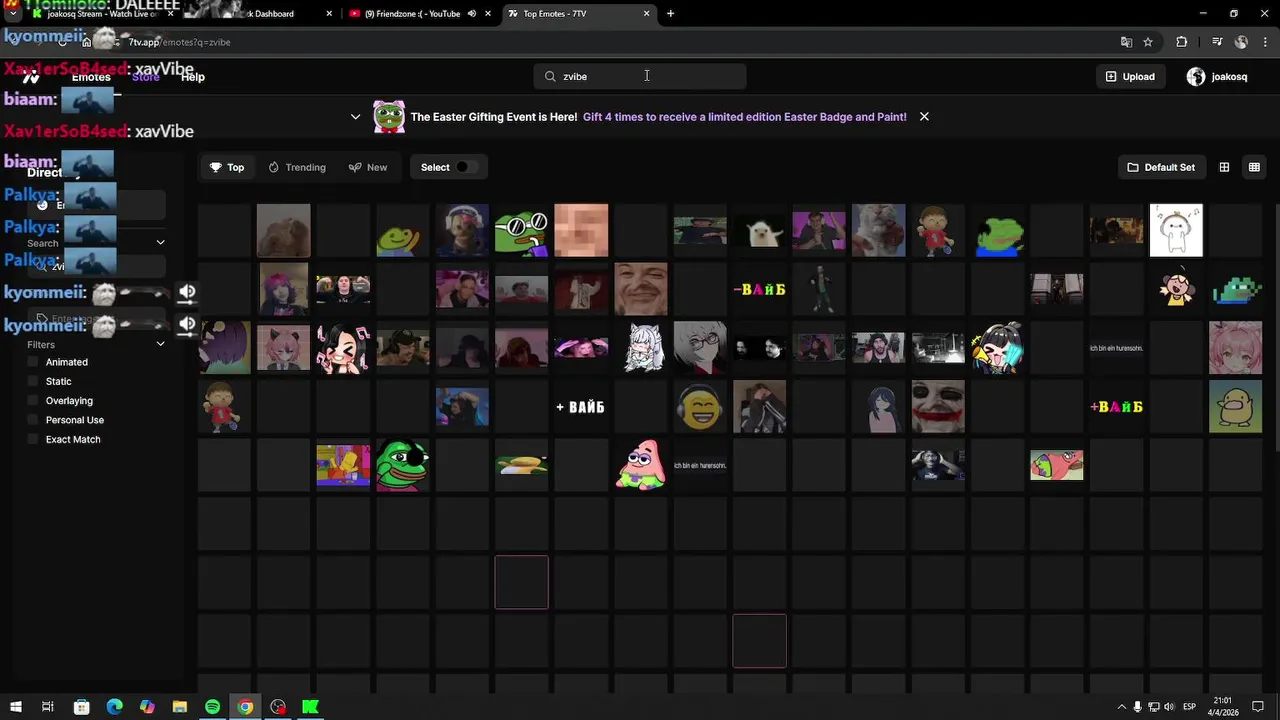
Task: Switch to the compact grid layout icon
Action: click(x=1254, y=167)
